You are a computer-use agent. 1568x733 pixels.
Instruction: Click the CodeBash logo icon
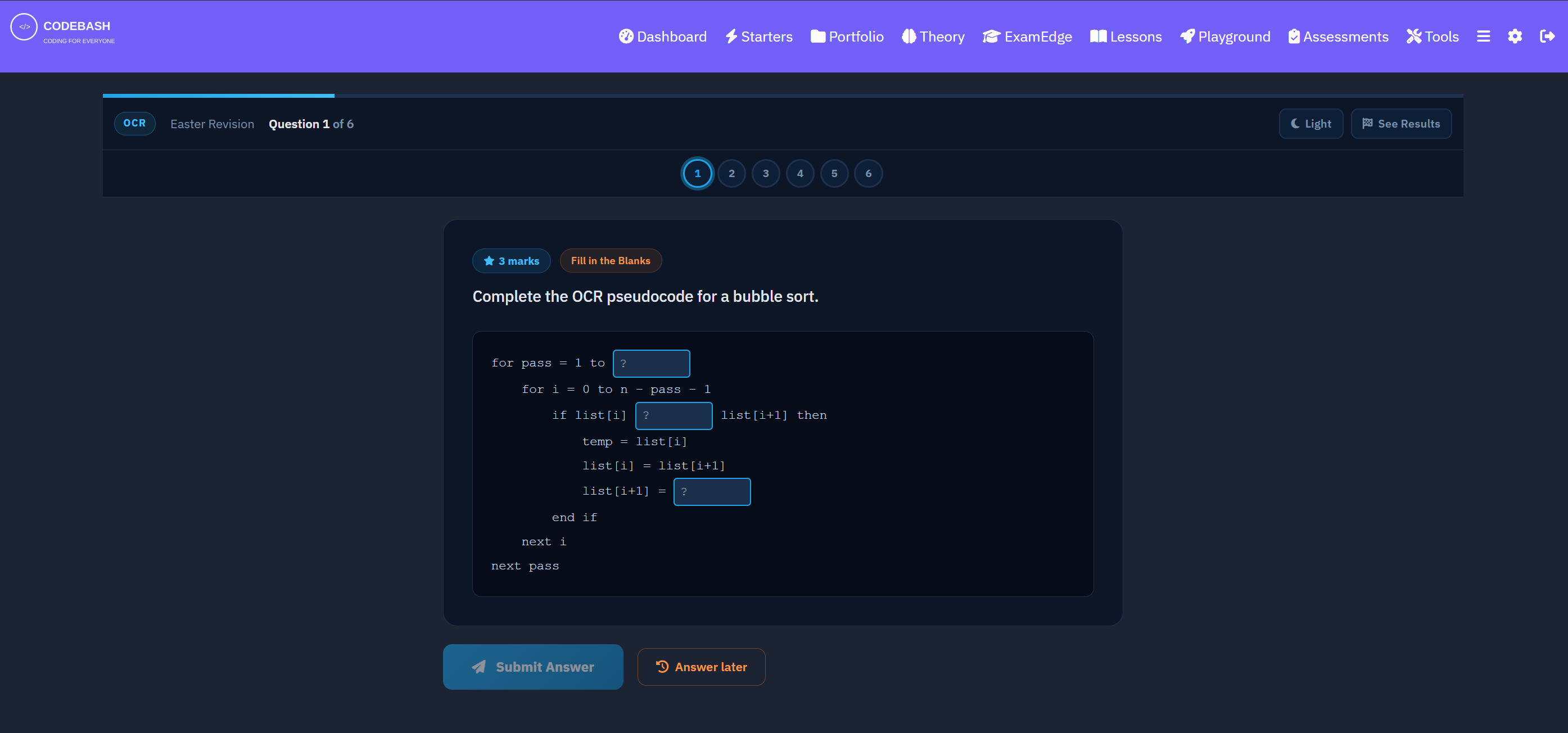[24, 27]
